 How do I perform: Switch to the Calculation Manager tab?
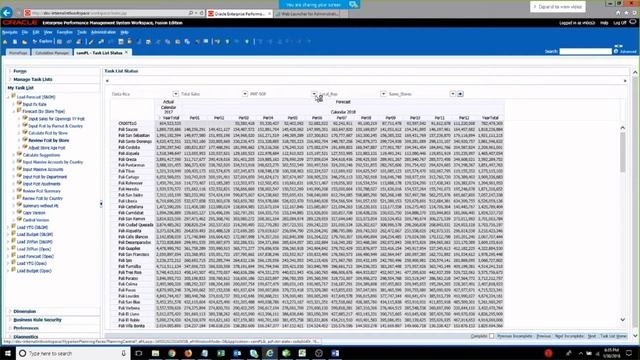(52, 53)
